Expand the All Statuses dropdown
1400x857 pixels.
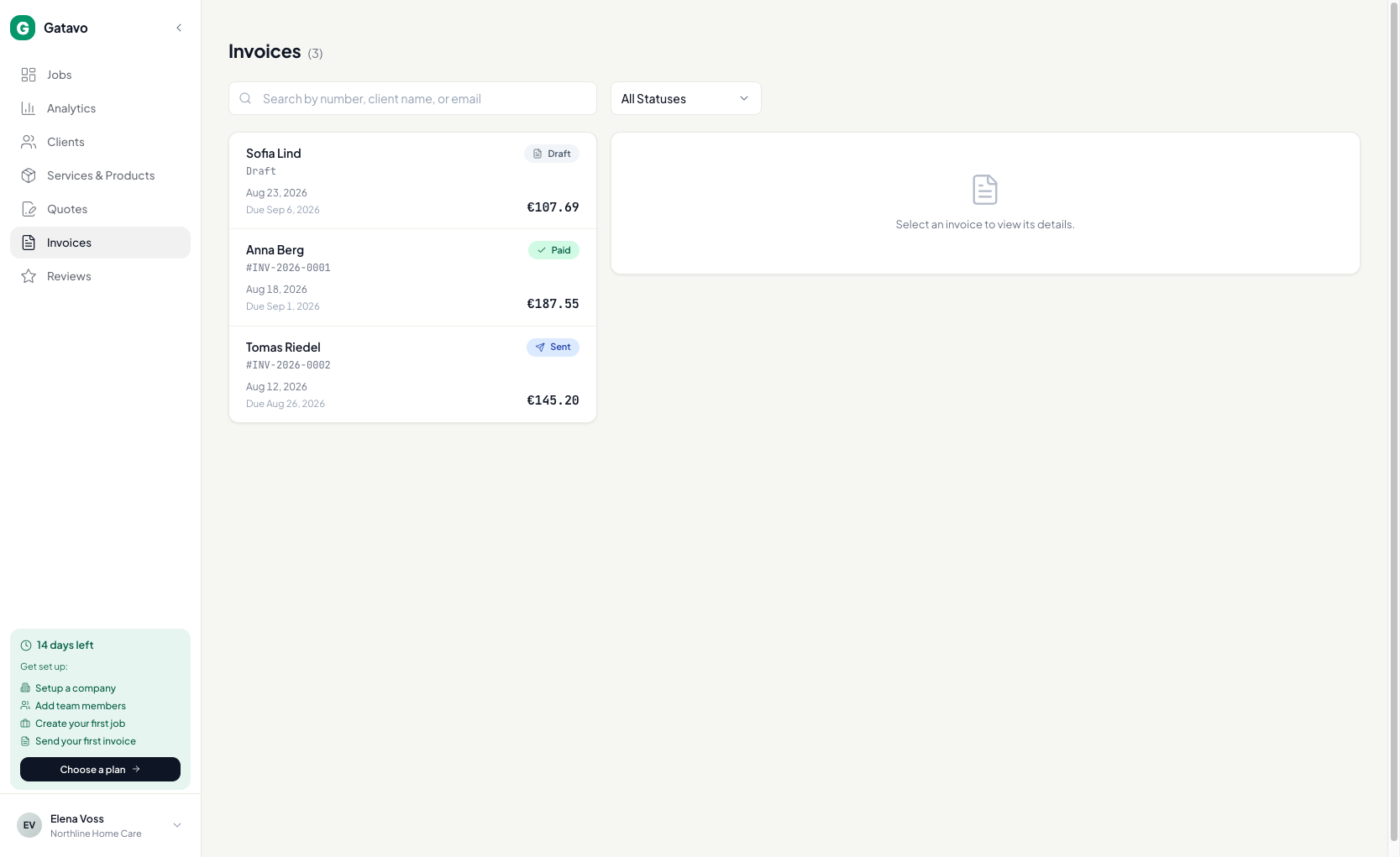[x=685, y=98]
